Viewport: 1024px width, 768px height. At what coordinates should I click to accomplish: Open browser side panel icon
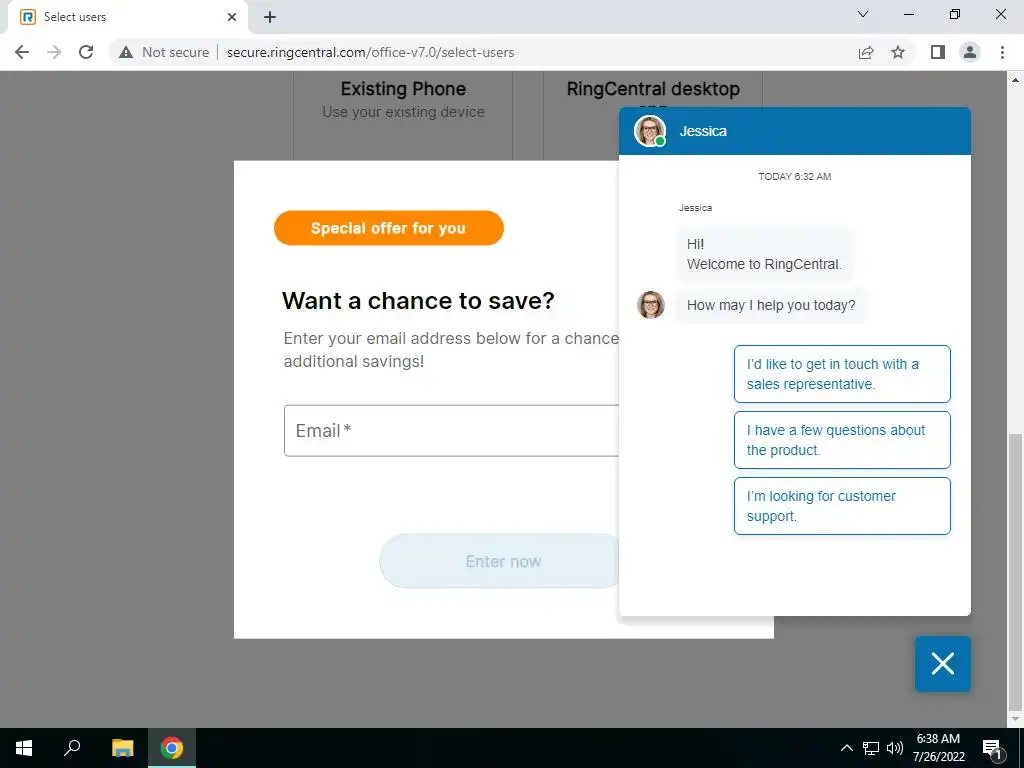click(x=938, y=52)
